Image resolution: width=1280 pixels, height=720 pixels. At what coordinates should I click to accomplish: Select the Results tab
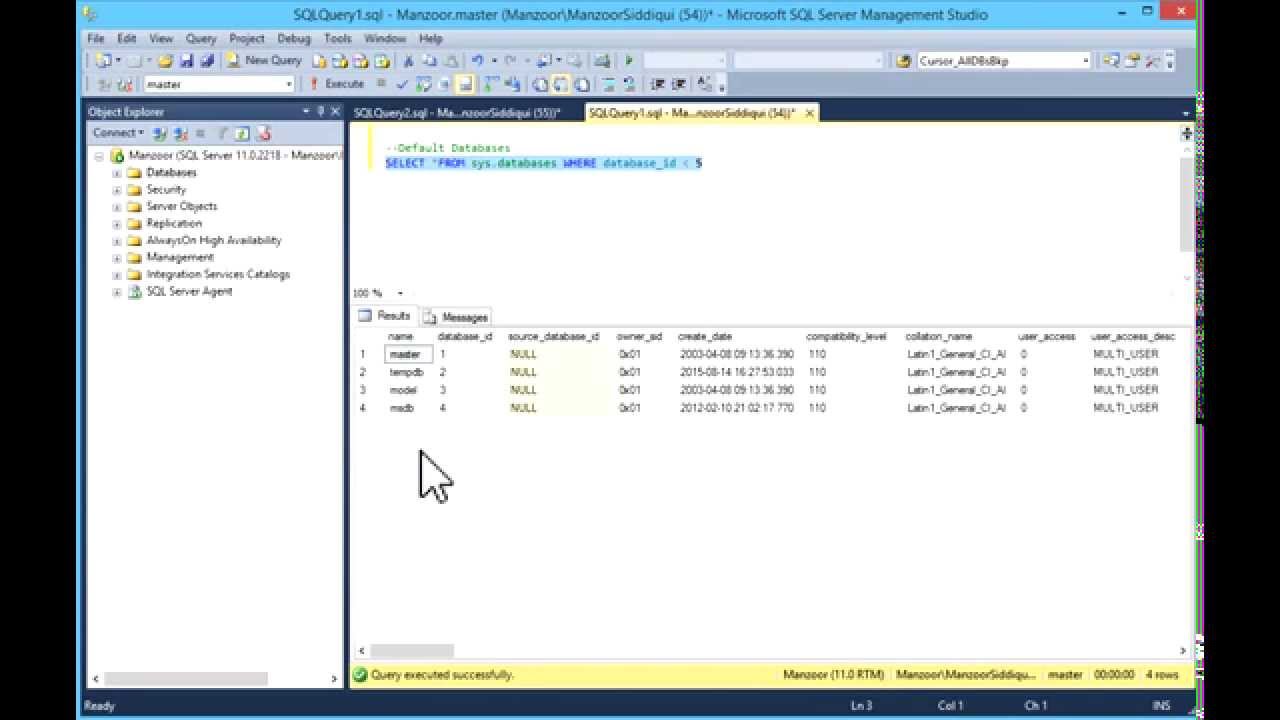(386, 316)
